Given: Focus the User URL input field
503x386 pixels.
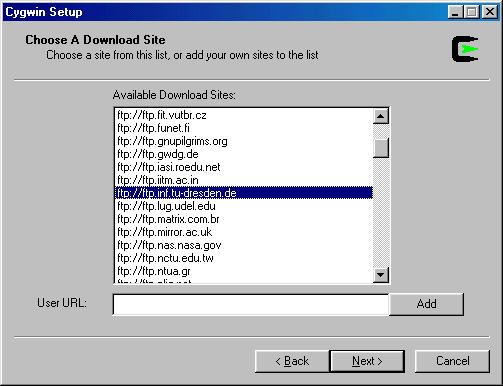Looking at the screenshot, I should click(251, 304).
